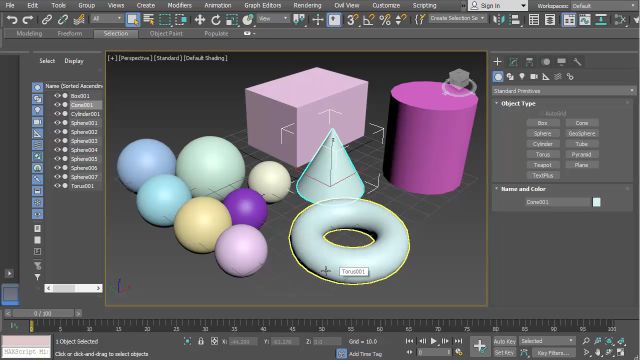640x360 pixels.
Task: Open the selection filter 'All' dropdown
Action: point(107,19)
